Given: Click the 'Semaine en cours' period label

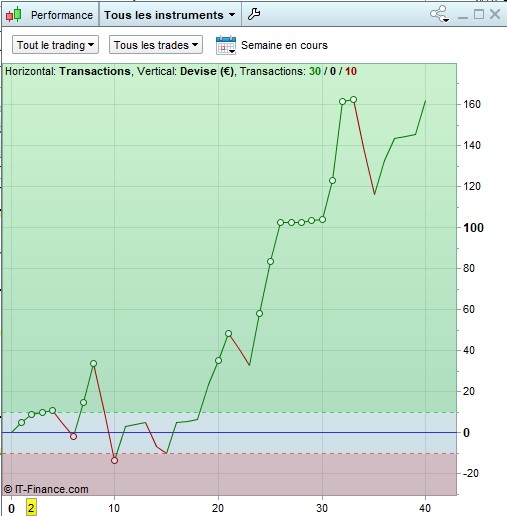Looking at the screenshot, I should click(x=284, y=45).
